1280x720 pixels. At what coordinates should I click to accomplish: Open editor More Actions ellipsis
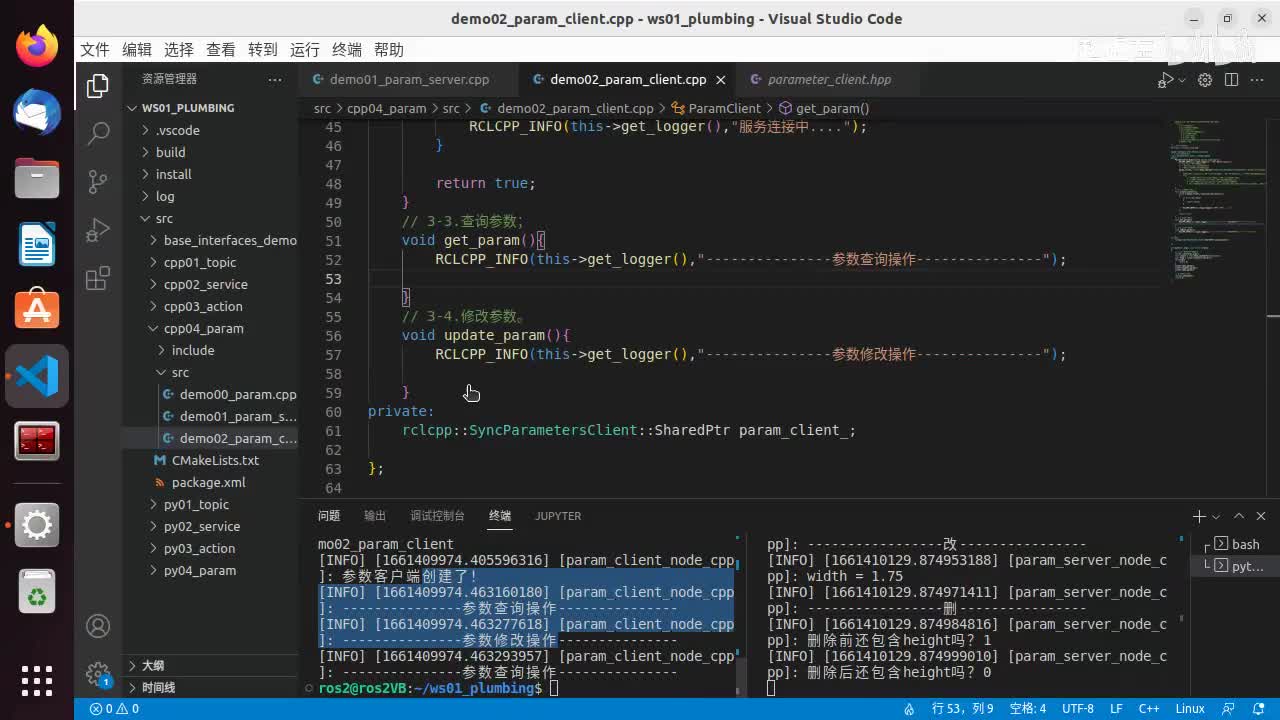coord(1257,80)
